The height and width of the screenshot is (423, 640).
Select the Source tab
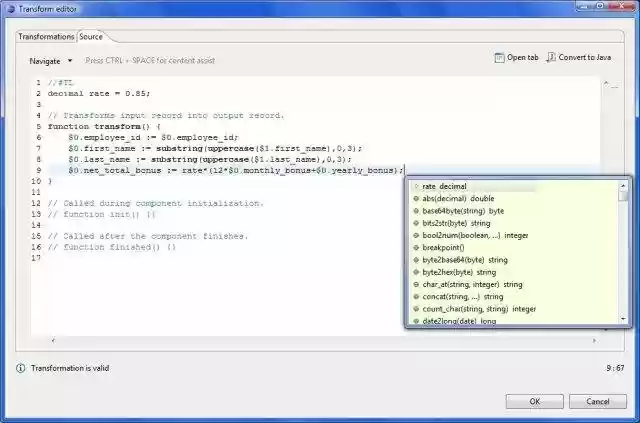[x=91, y=36]
